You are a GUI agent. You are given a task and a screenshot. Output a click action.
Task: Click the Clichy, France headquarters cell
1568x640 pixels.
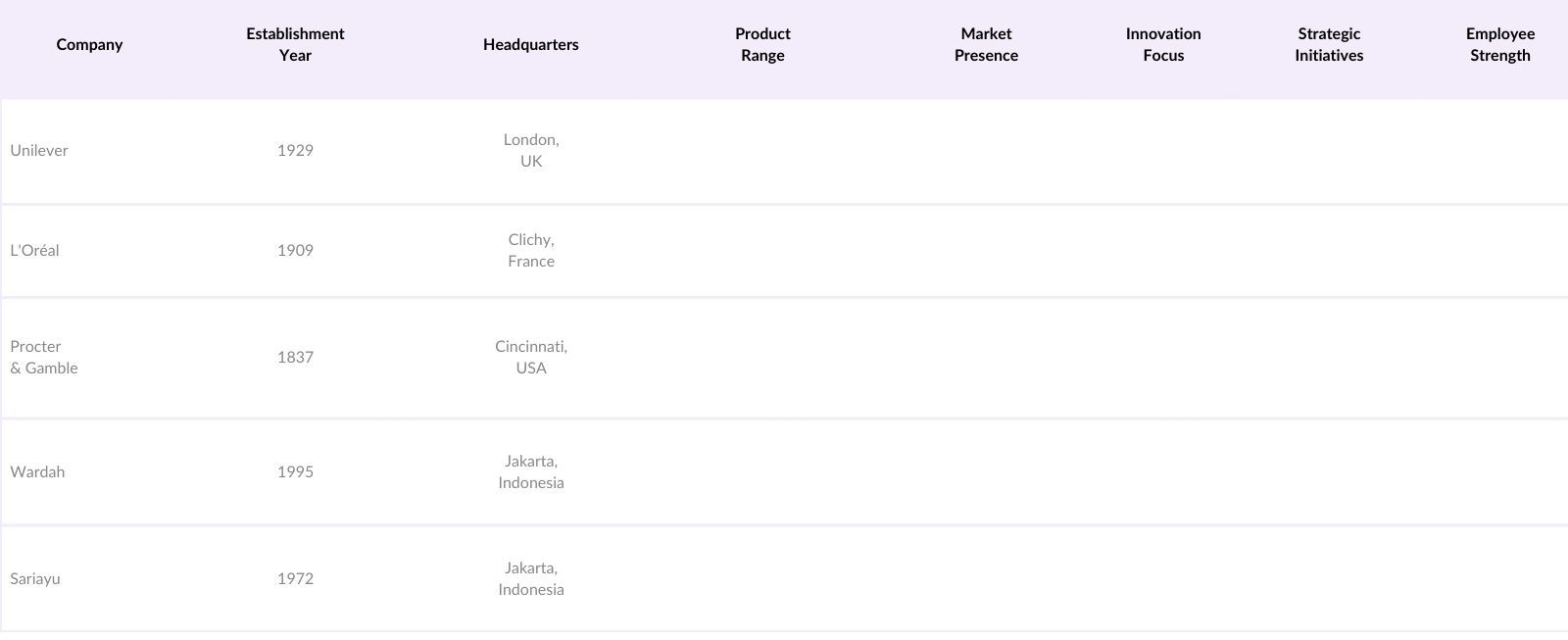coord(531,251)
